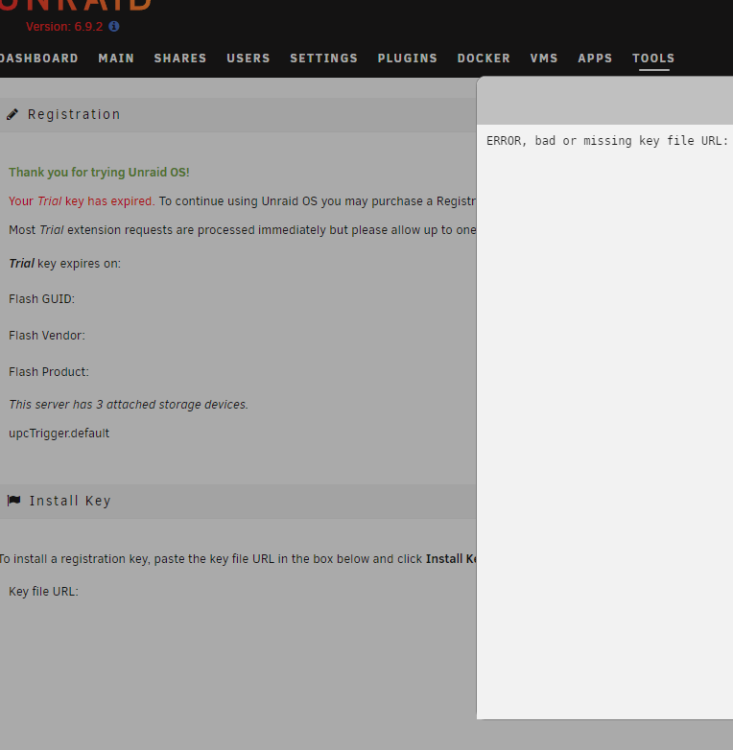The image size is (733, 750).
Task: Click the 'upcTrigger.default' text
Action: pos(59,433)
